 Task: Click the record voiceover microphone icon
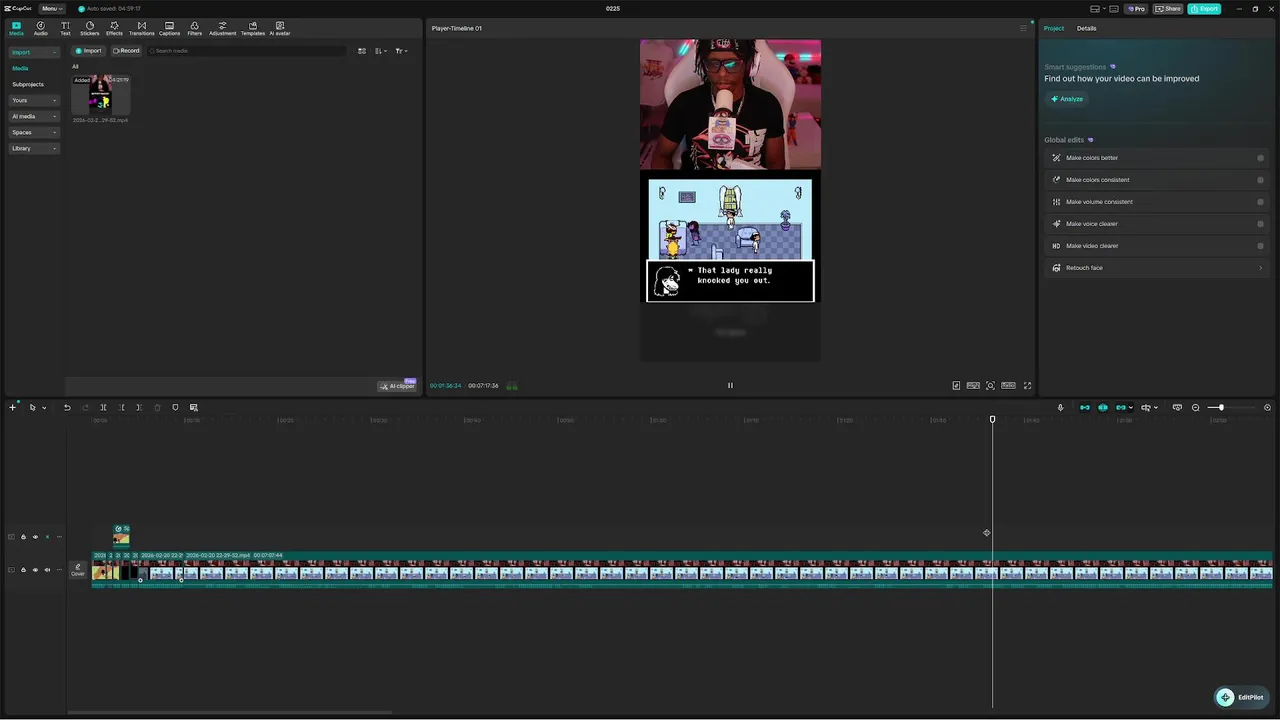(x=1060, y=407)
